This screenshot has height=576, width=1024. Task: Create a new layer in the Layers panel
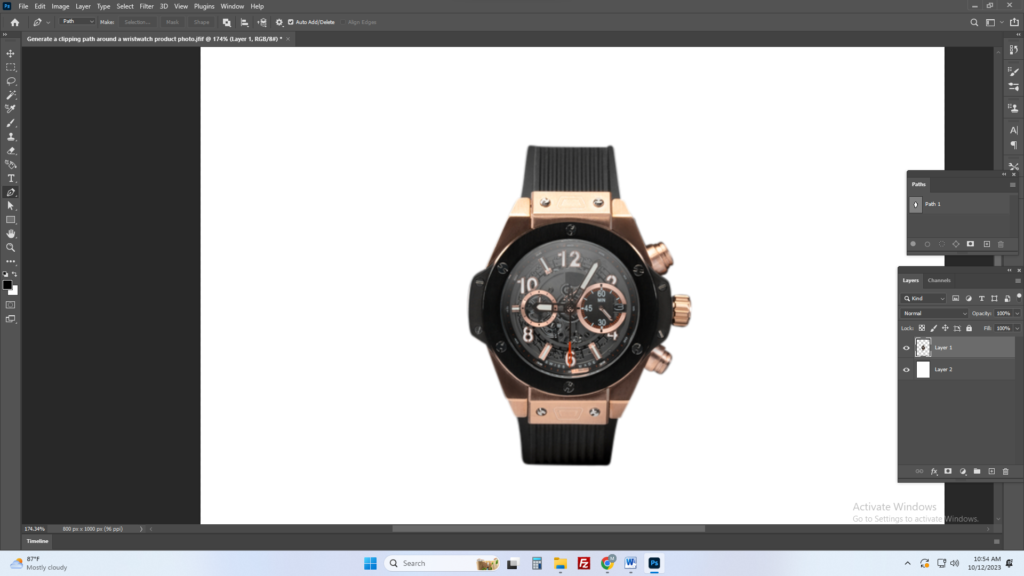(x=992, y=471)
